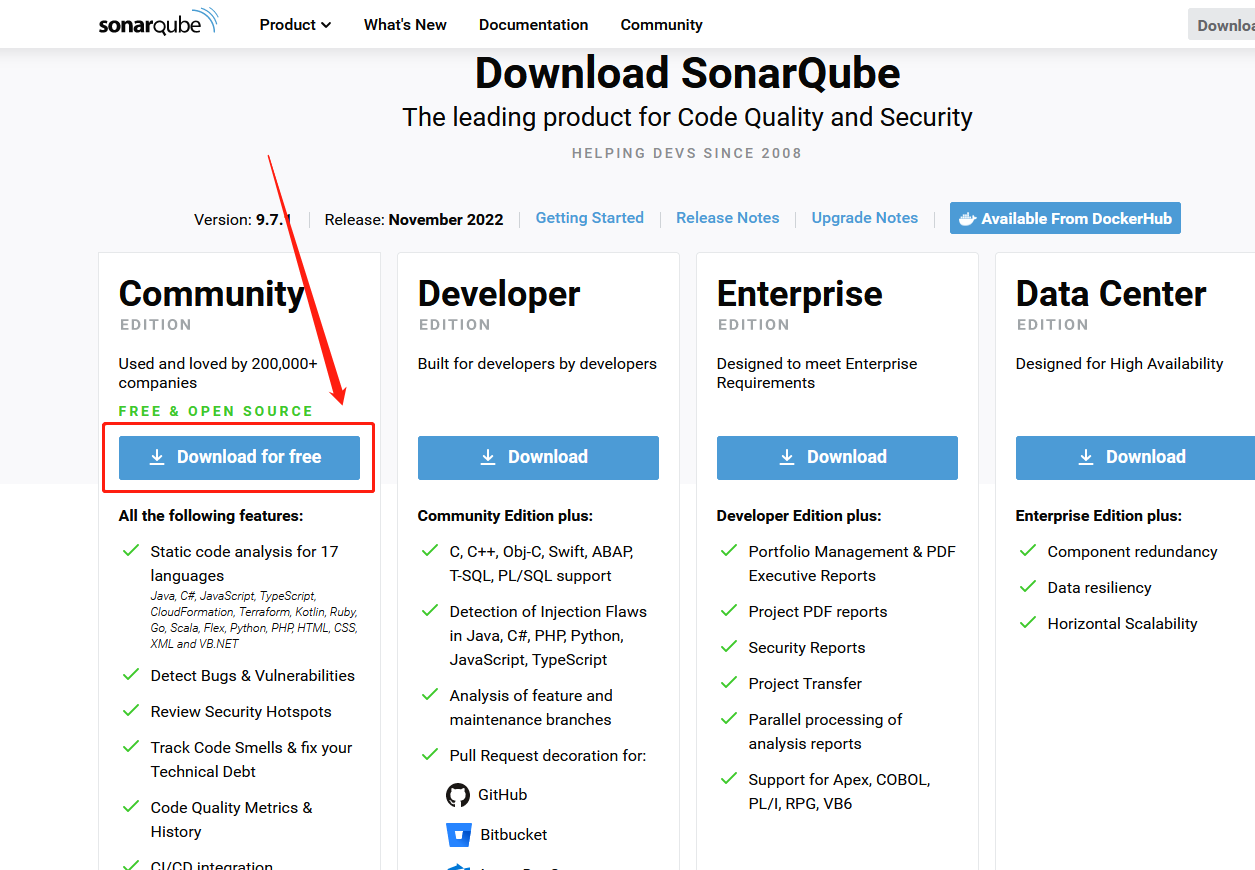The width and height of the screenshot is (1255, 870).
Task: Click "Detect Bugs & Vulnerabilities" feature
Action: (x=253, y=676)
